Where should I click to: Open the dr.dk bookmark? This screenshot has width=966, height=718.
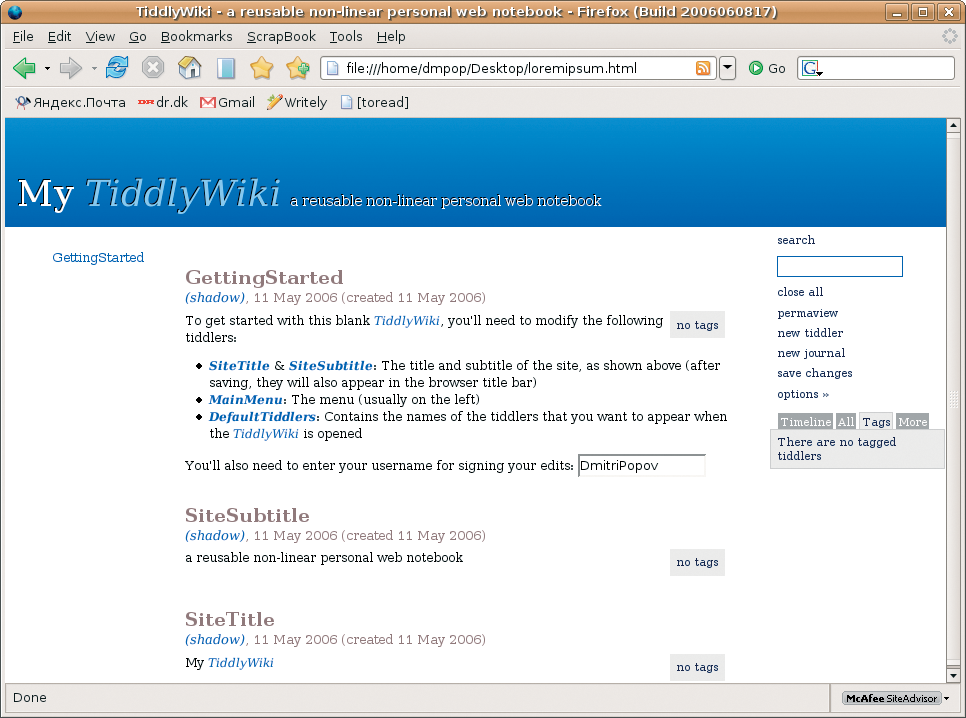163,102
